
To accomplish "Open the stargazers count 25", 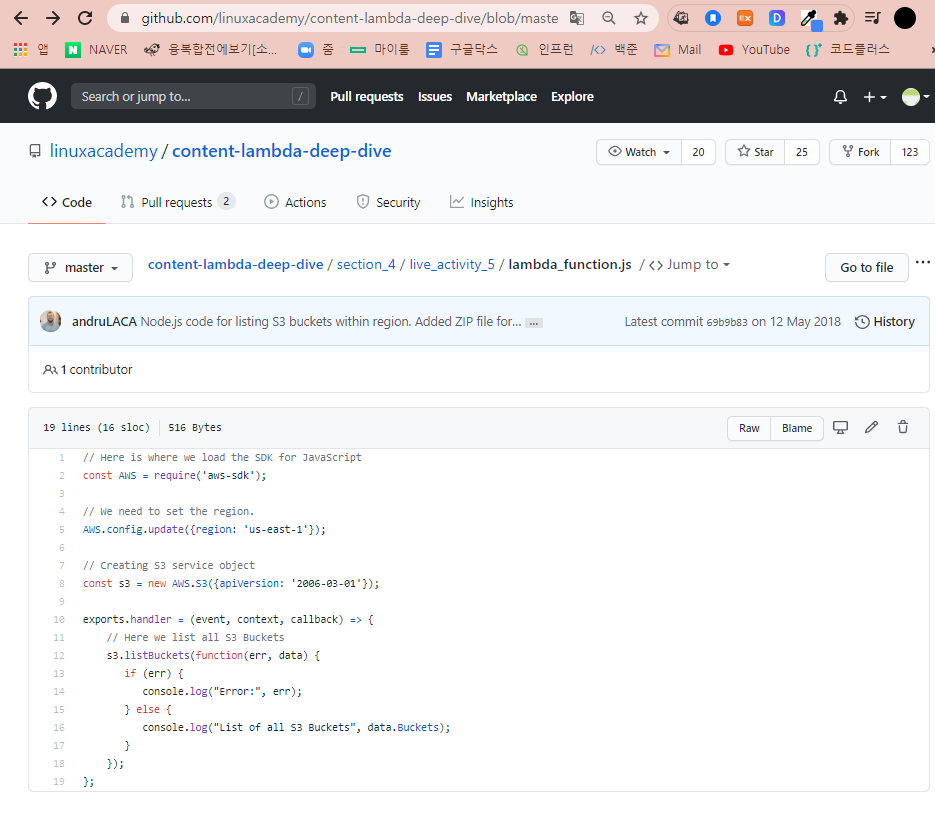I will point(802,152).
